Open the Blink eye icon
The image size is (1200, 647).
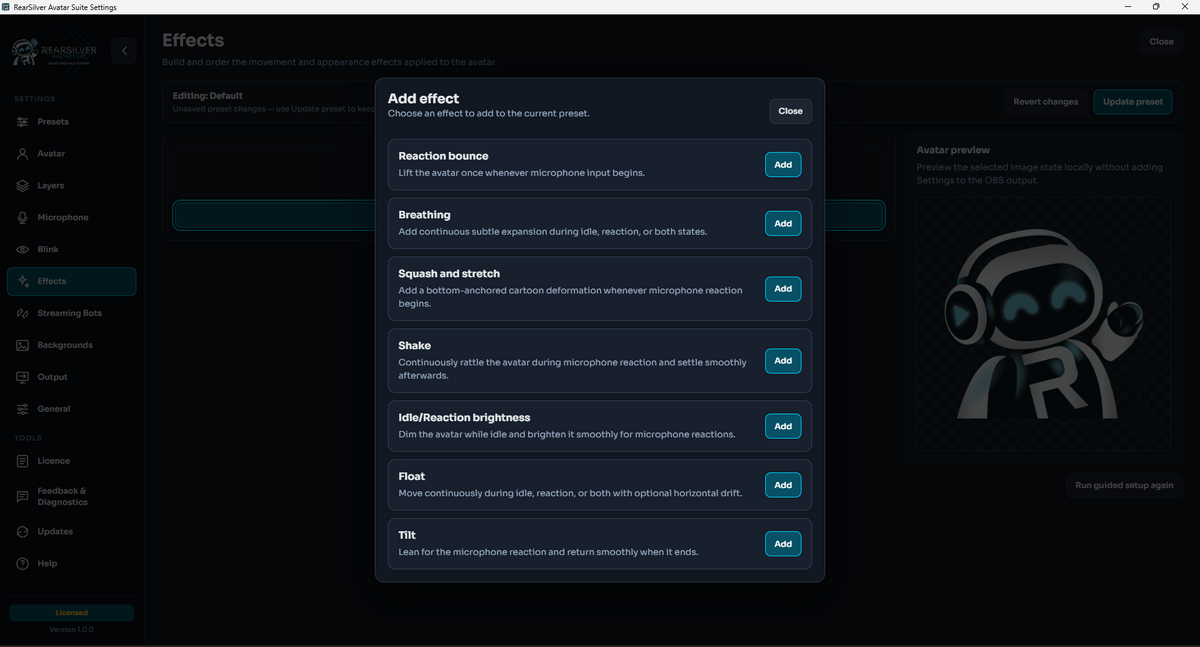coord(22,250)
